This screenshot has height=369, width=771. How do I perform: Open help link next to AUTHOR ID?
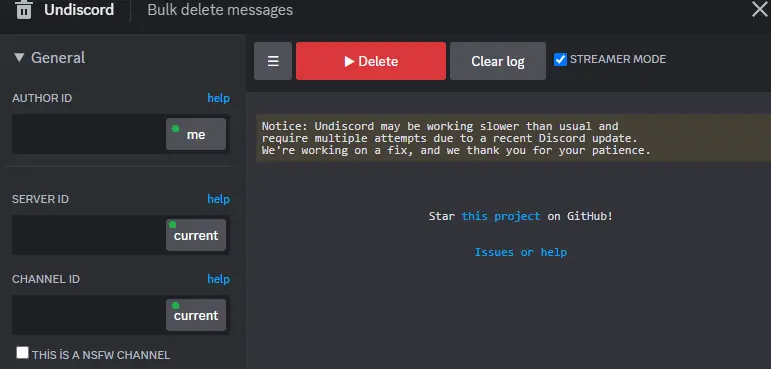click(218, 98)
